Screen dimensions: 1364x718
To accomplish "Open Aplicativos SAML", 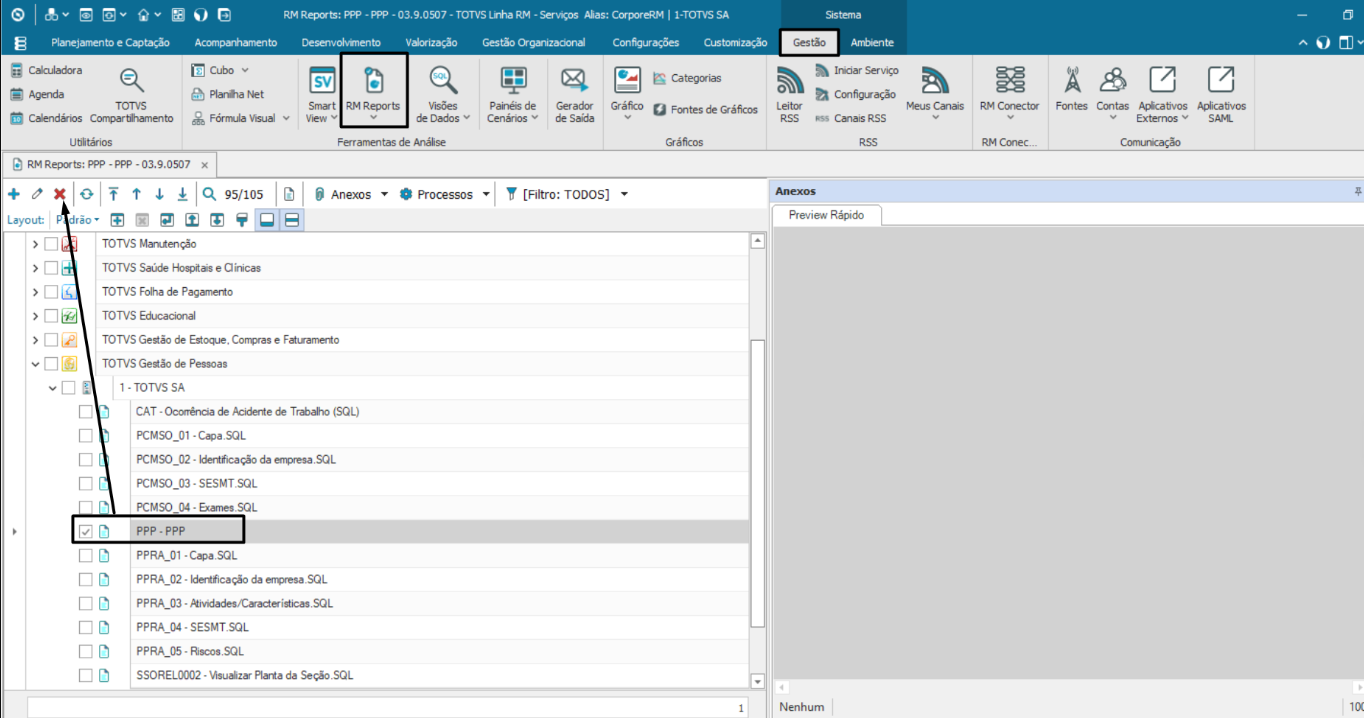I will point(1221,97).
